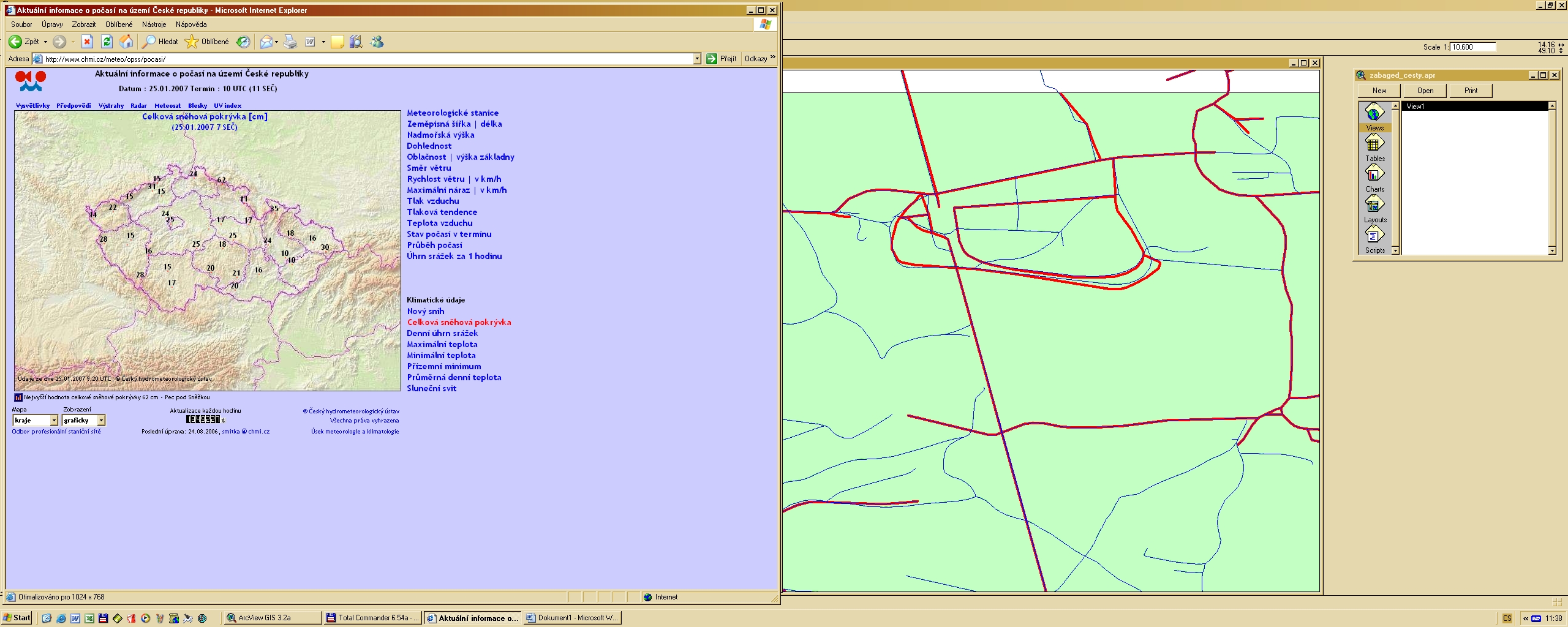Launch Excel from the quick launch bar

coord(89,618)
